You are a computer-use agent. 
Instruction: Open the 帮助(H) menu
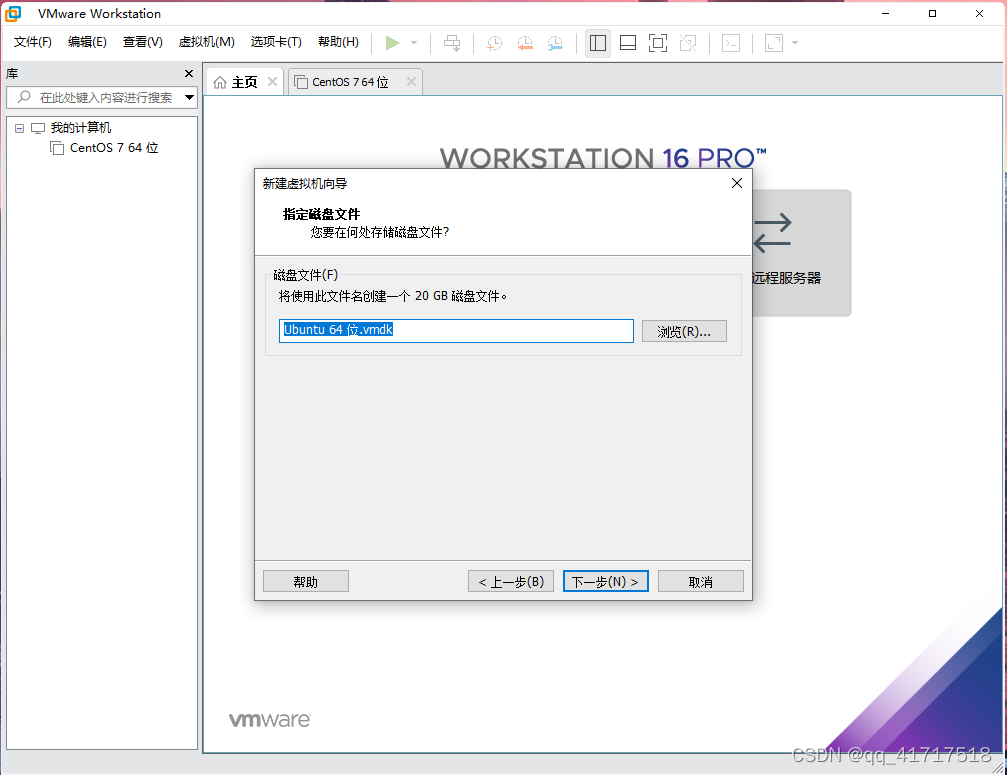point(338,42)
